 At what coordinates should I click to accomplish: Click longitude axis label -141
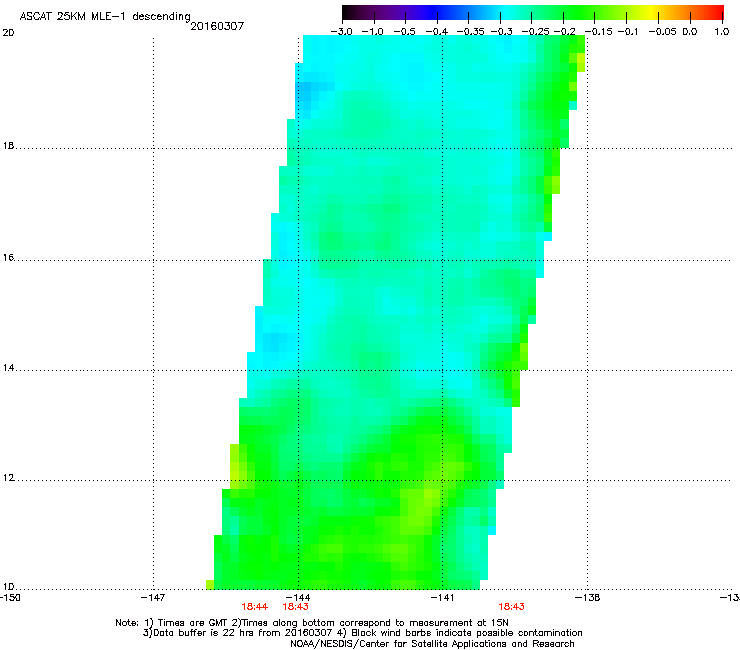442,598
